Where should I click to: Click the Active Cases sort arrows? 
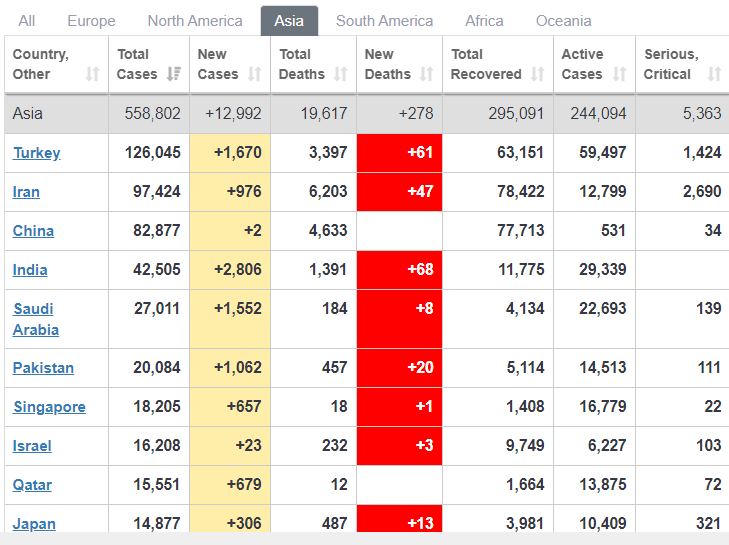click(x=620, y=74)
